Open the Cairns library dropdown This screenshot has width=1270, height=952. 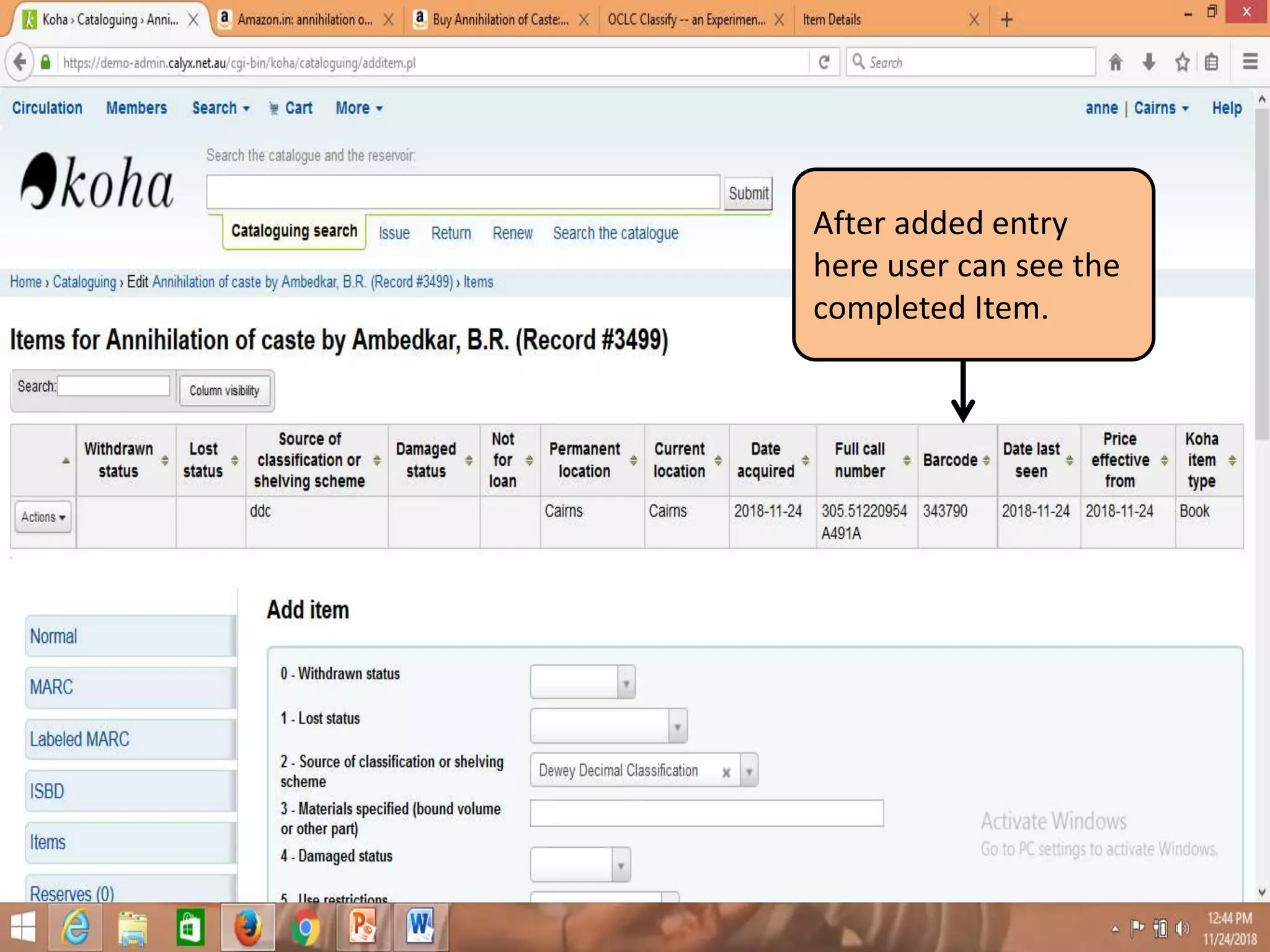[1161, 108]
